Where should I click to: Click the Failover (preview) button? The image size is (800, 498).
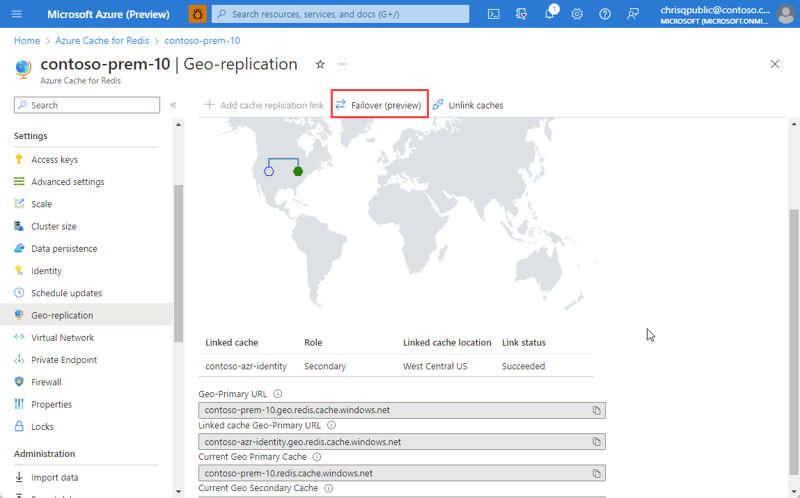pos(379,105)
